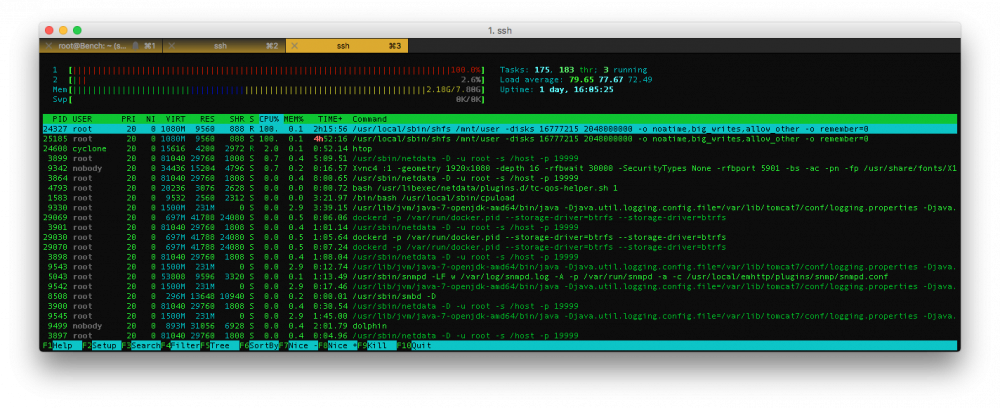Click the CPU 1 usage bar at 100.0%
The image size is (1000, 408).
pos(277,70)
